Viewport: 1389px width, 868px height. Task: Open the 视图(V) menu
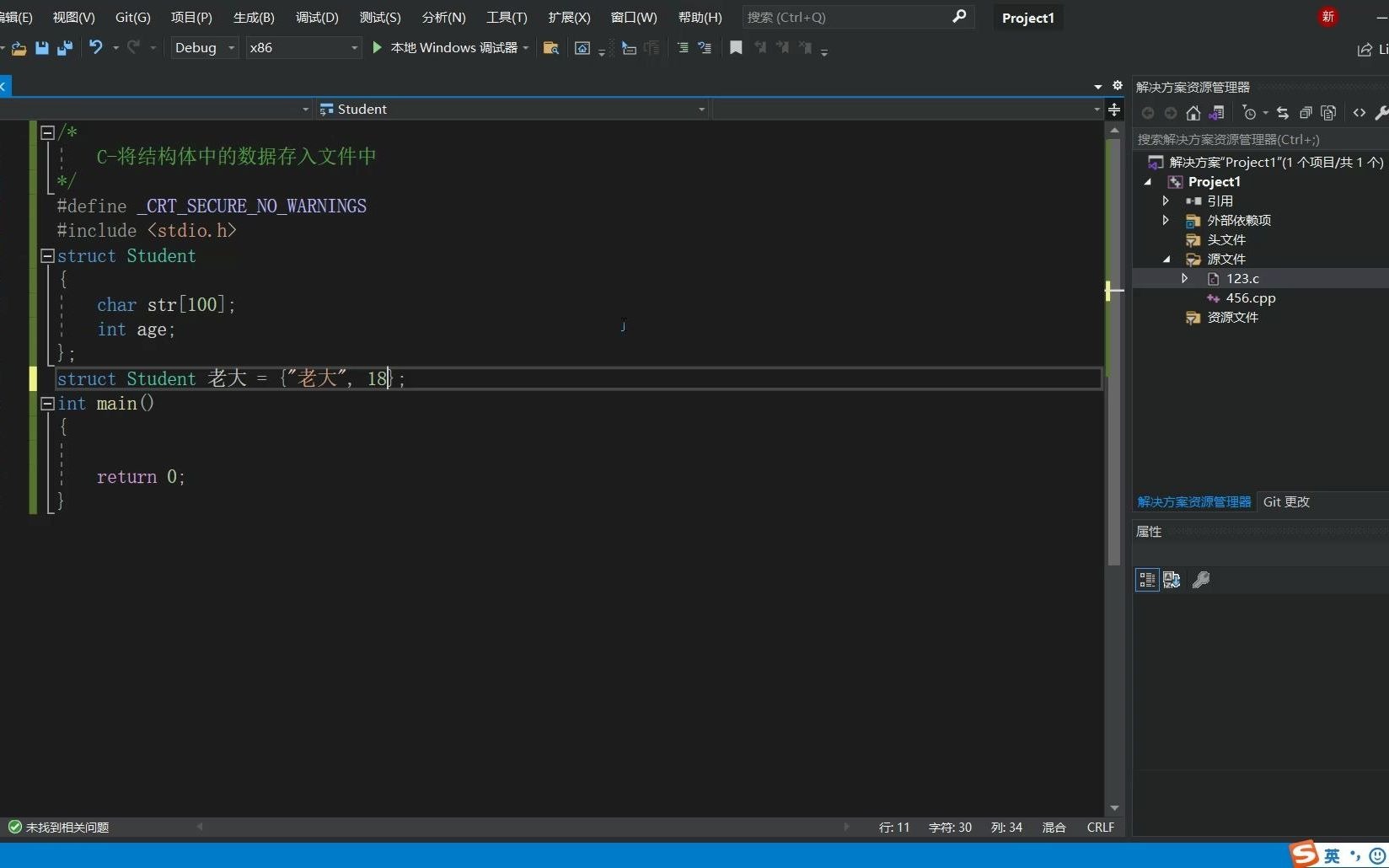pos(74,17)
